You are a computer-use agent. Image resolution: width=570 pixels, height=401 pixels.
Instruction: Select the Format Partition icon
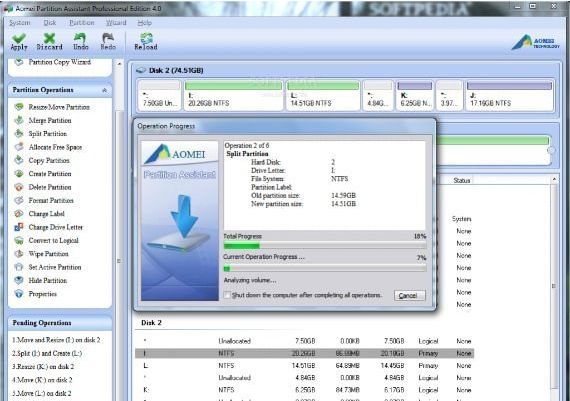19,200
